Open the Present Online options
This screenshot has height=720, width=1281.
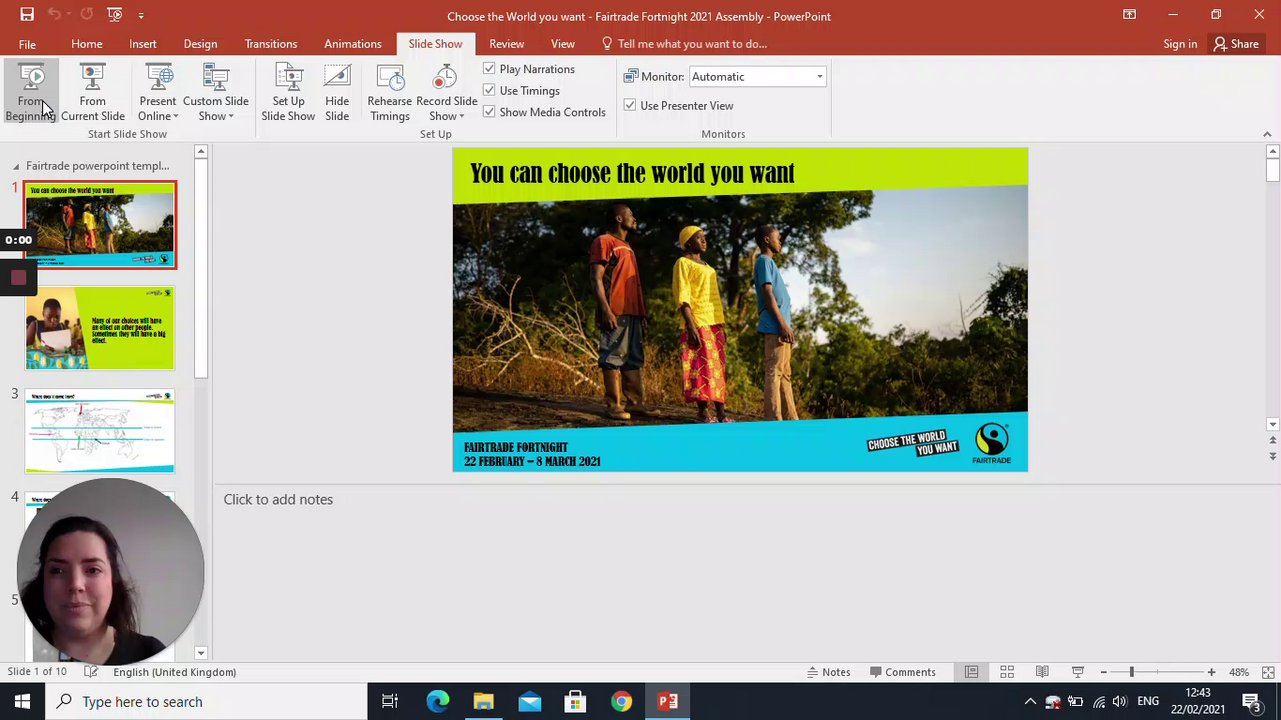click(157, 93)
